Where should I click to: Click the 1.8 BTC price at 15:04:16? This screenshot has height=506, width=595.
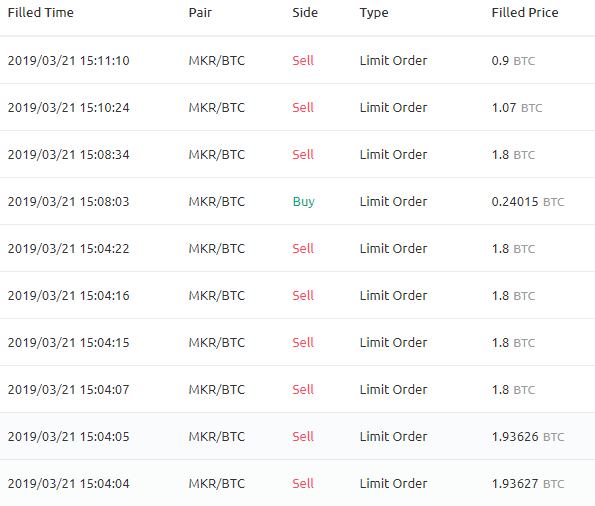coord(513,296)
